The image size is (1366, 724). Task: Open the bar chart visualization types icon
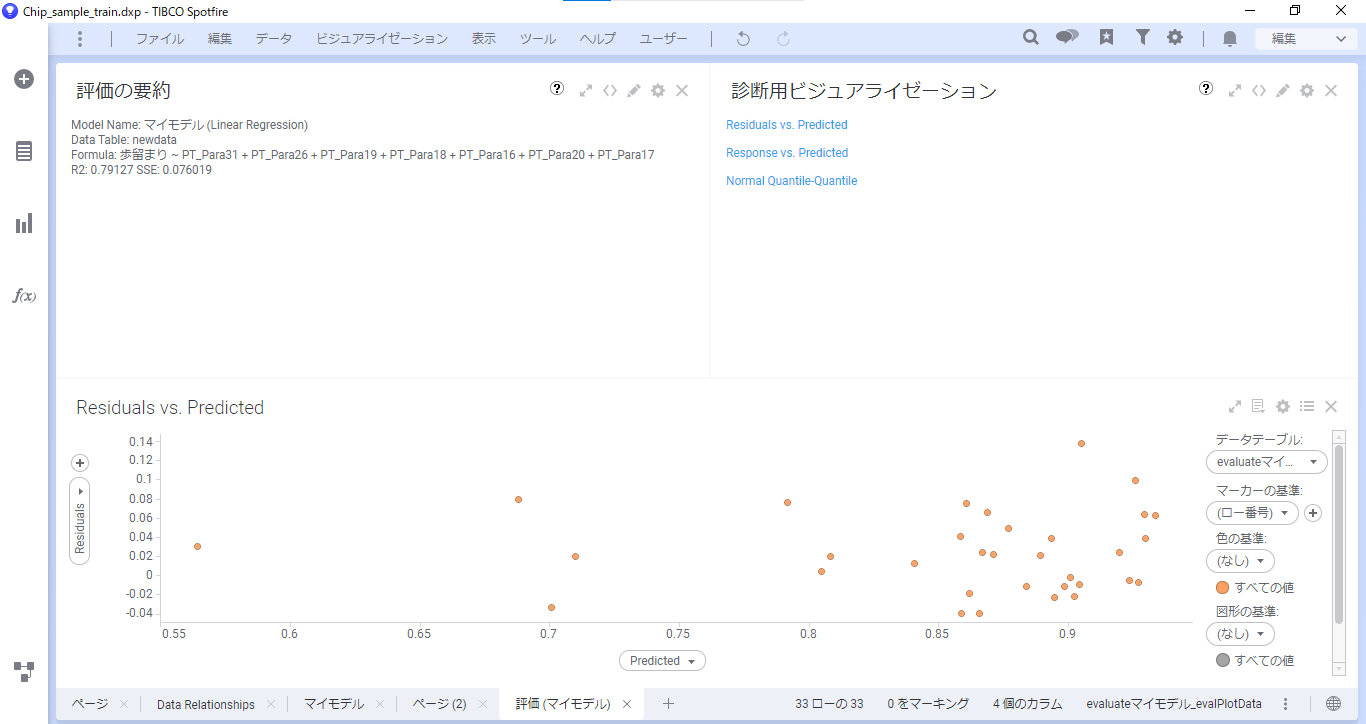[24, 223]
